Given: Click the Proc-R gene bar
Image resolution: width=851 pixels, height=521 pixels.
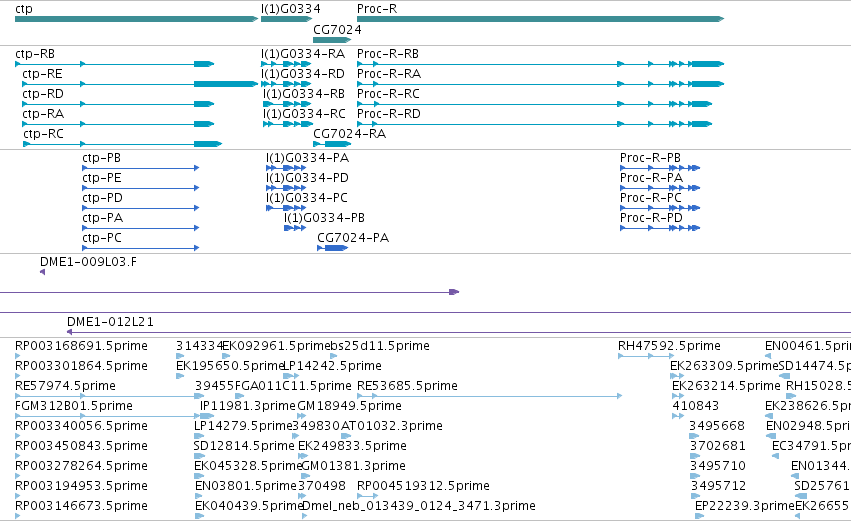Looking at the screenshot, I should click(541, 19).
